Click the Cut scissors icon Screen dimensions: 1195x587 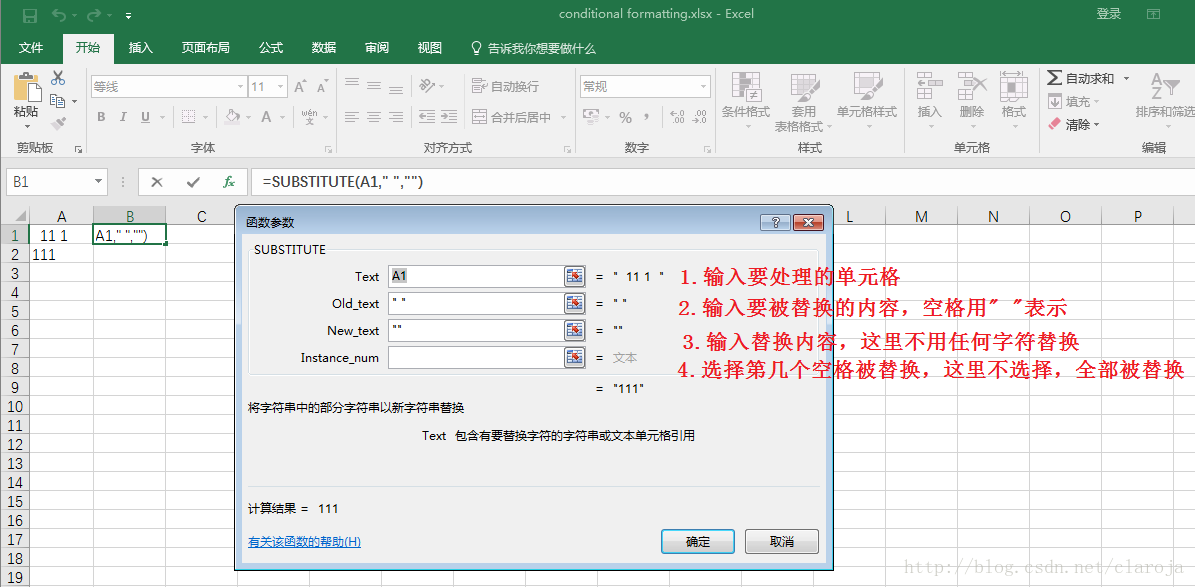click(58, 78)
